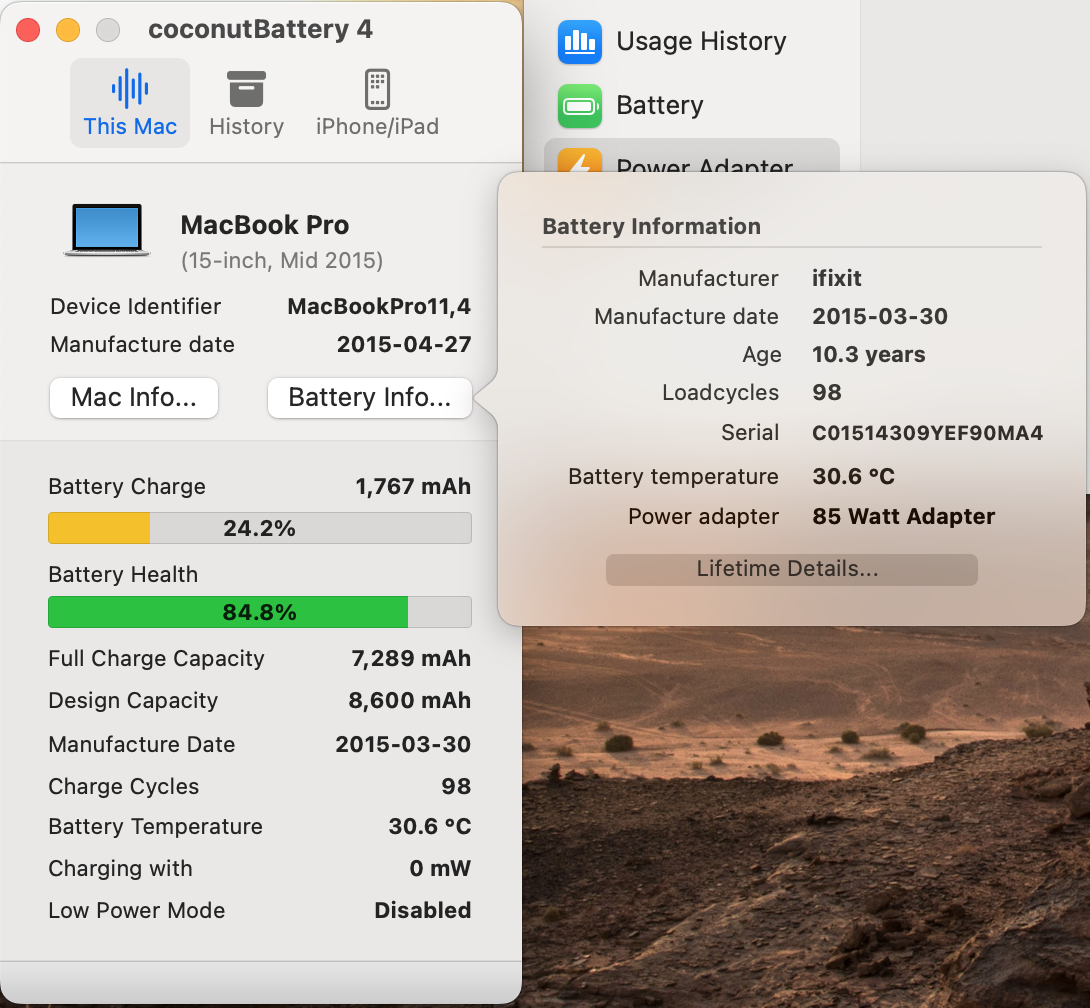The width and height of the screenshot is (1090, 1008).
Task: Open the Mac Info... button
Action: 133,398
